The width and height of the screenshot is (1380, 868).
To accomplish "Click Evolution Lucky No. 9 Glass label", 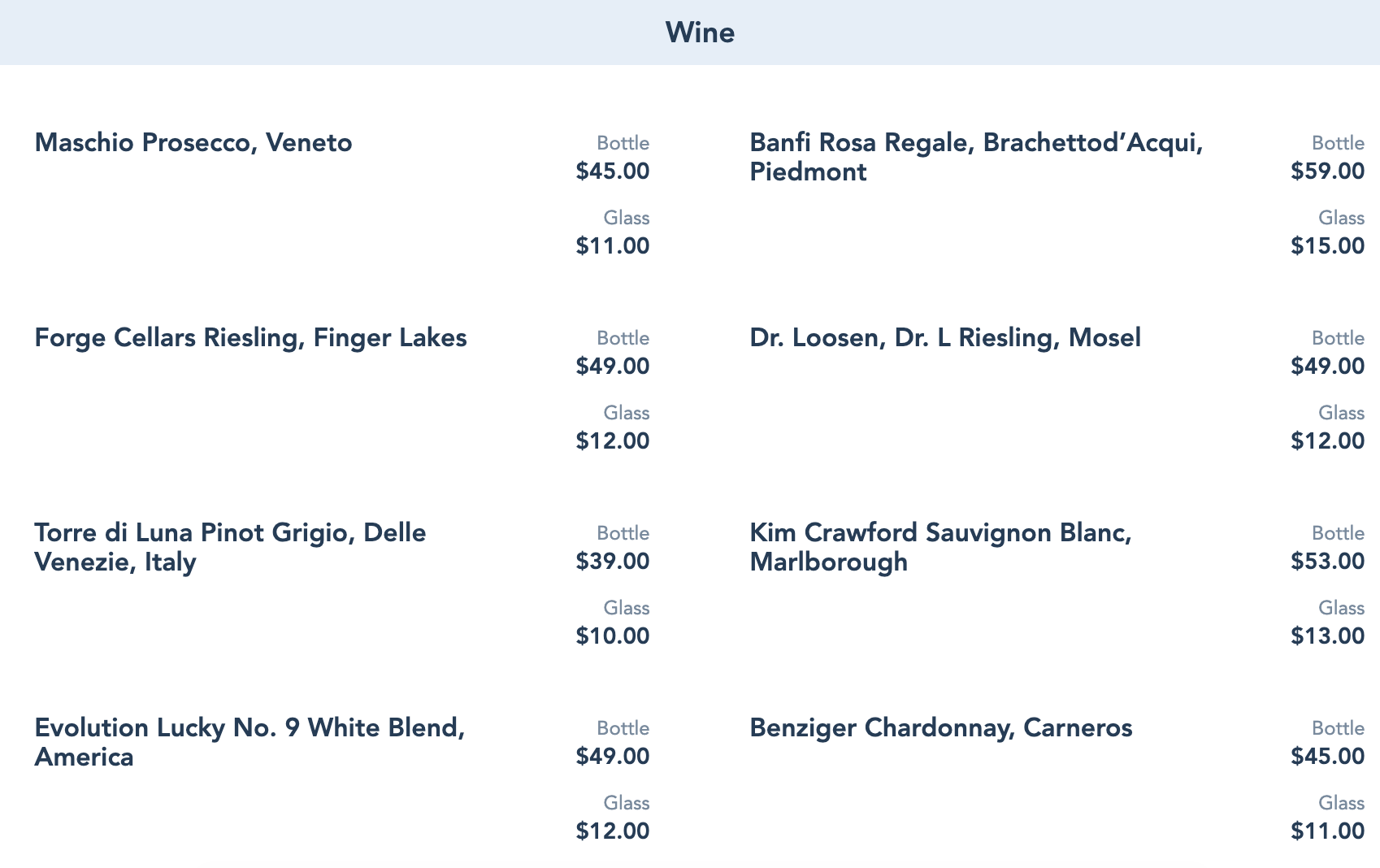I will [626, 803].
